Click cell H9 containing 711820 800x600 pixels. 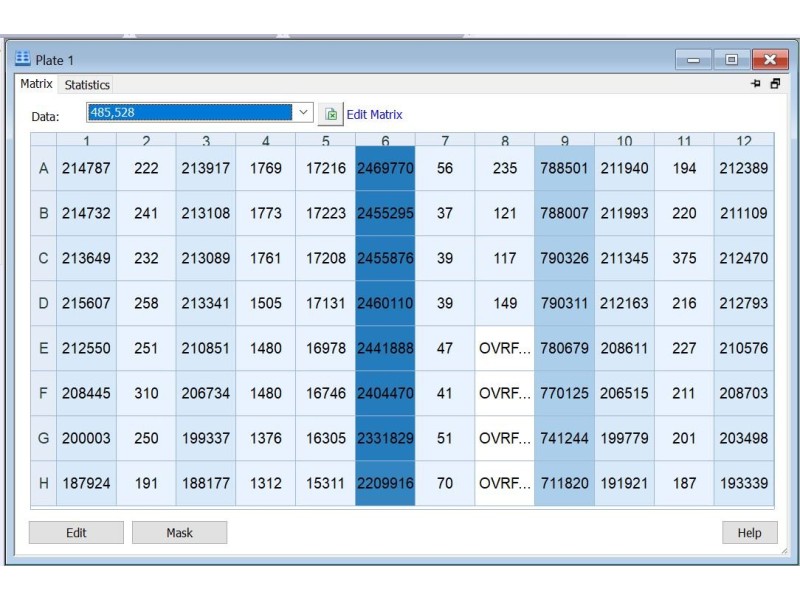564,483
